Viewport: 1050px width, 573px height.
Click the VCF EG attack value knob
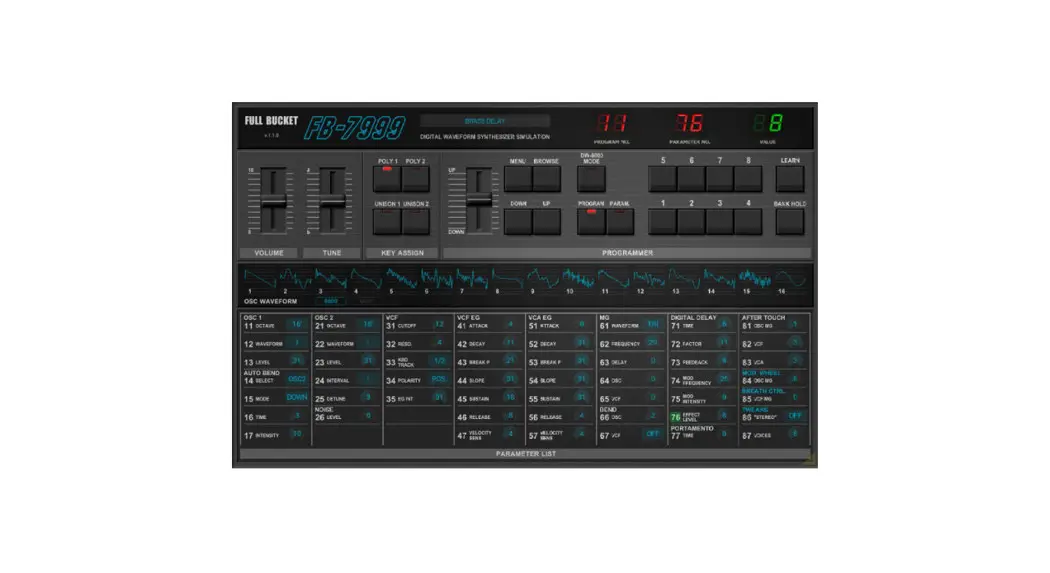509,325
